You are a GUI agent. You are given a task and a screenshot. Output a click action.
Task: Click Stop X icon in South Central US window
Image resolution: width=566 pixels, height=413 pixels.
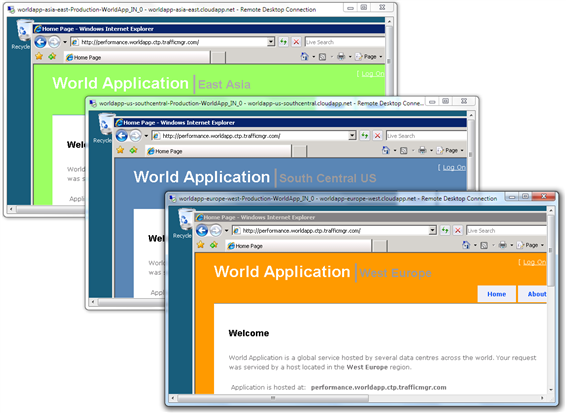click(x=377, y=136)
